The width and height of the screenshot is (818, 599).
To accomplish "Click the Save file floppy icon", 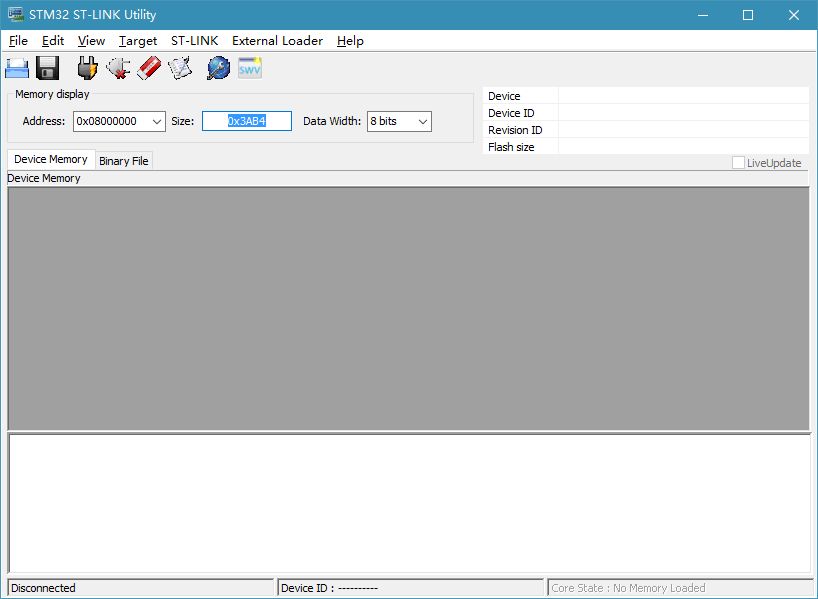I will 47,68.
